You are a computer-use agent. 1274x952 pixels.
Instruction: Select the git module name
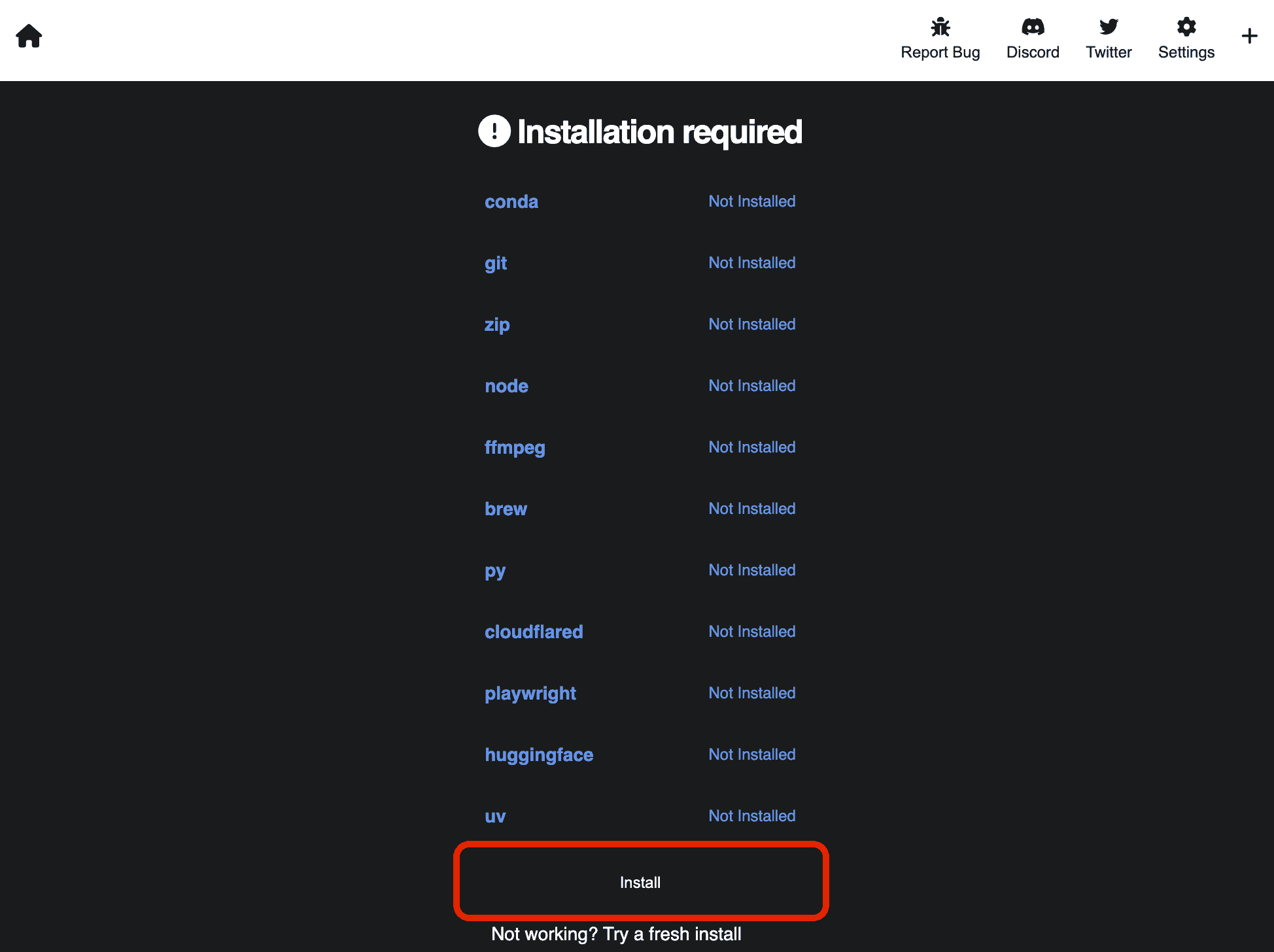click(496, 263)
